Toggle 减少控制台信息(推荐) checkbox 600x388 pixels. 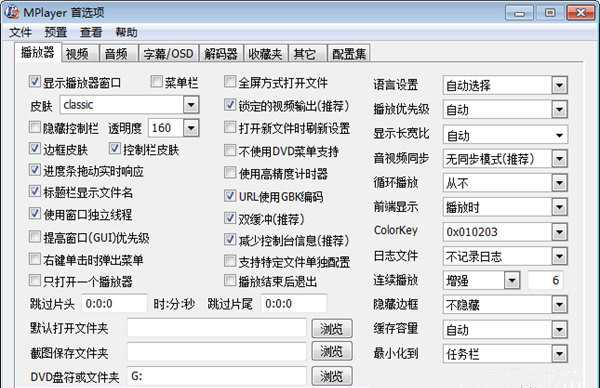pyautogui.click(x=230, y=240)
